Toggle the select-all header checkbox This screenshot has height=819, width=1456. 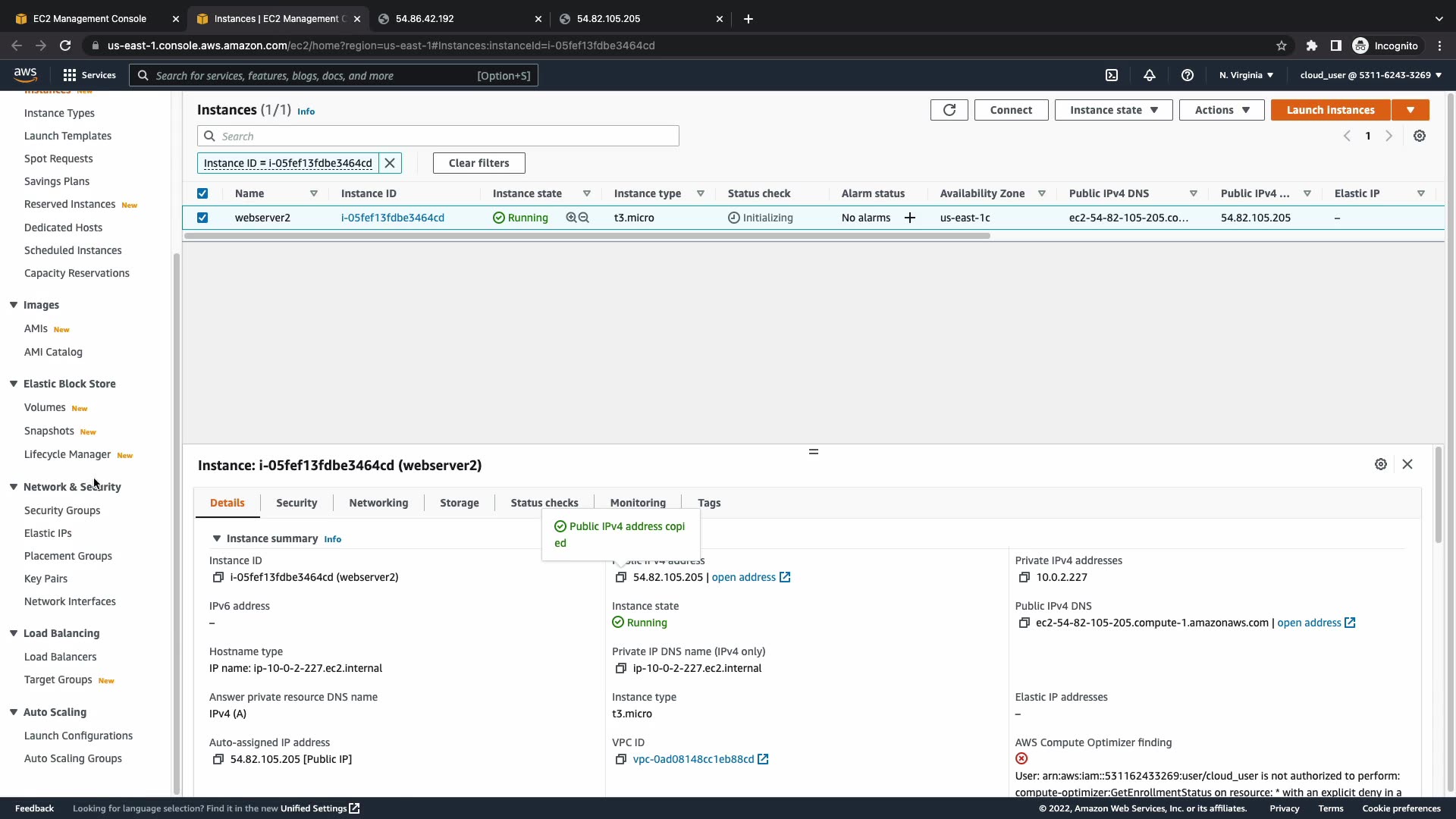(x=202, y=193)
